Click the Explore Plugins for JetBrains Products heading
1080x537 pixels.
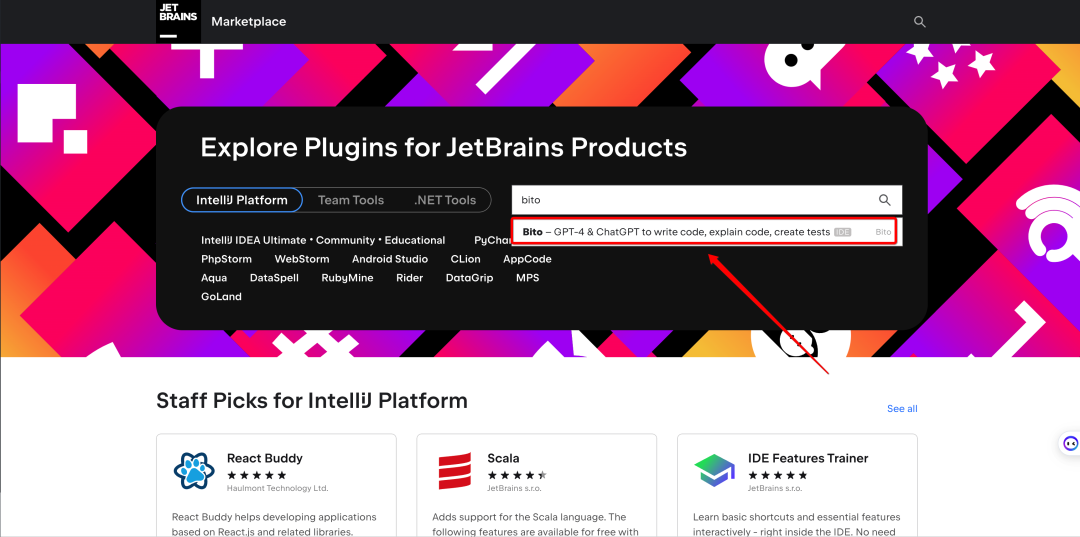click(444, 147)
